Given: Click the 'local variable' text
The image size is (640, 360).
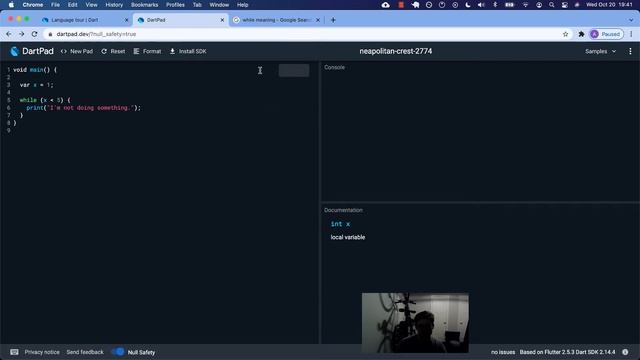Looking at the screenshot, I should 348,237.
